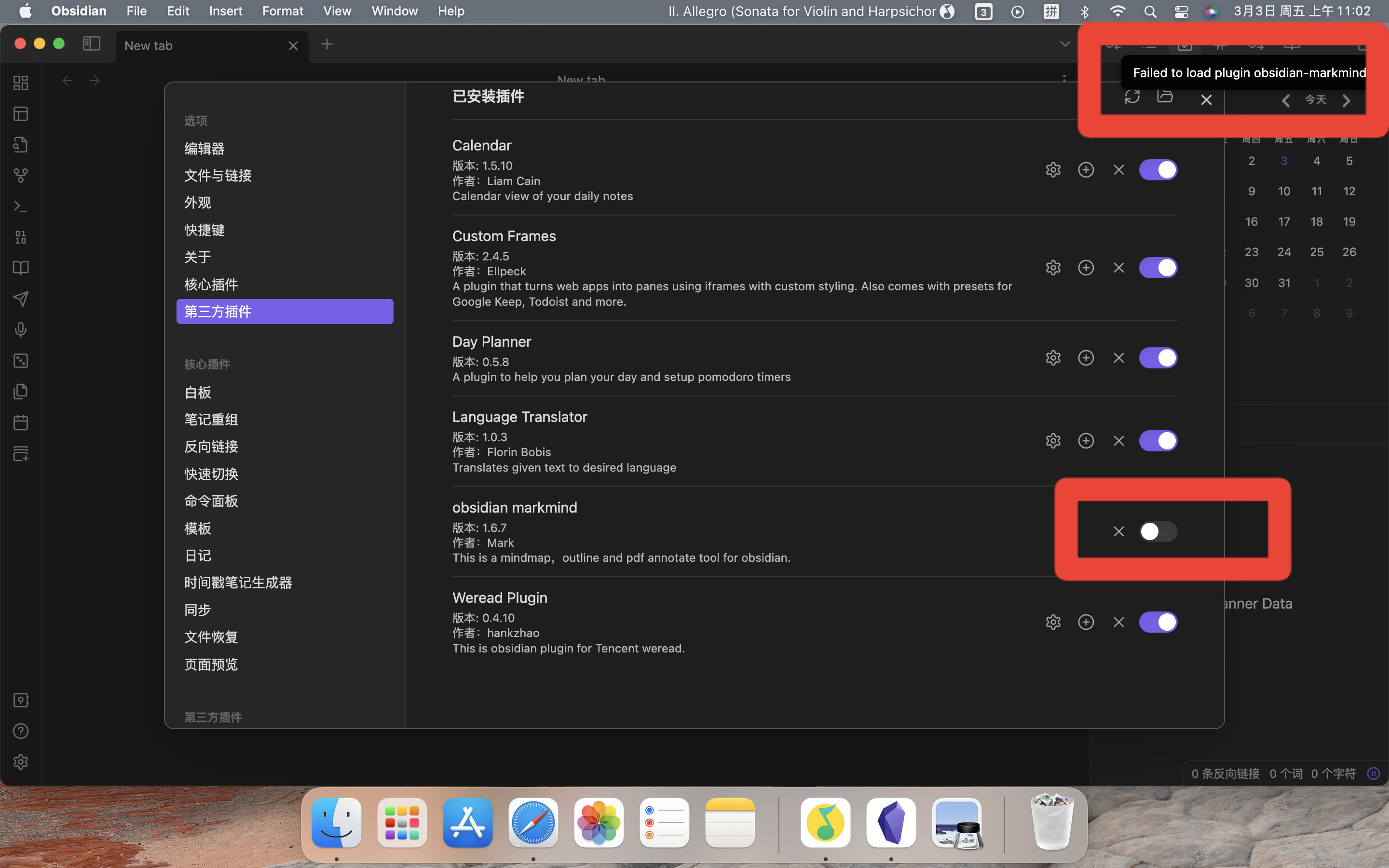Select 核心插件 settings section
The image size is (1389, 868).
211,284
